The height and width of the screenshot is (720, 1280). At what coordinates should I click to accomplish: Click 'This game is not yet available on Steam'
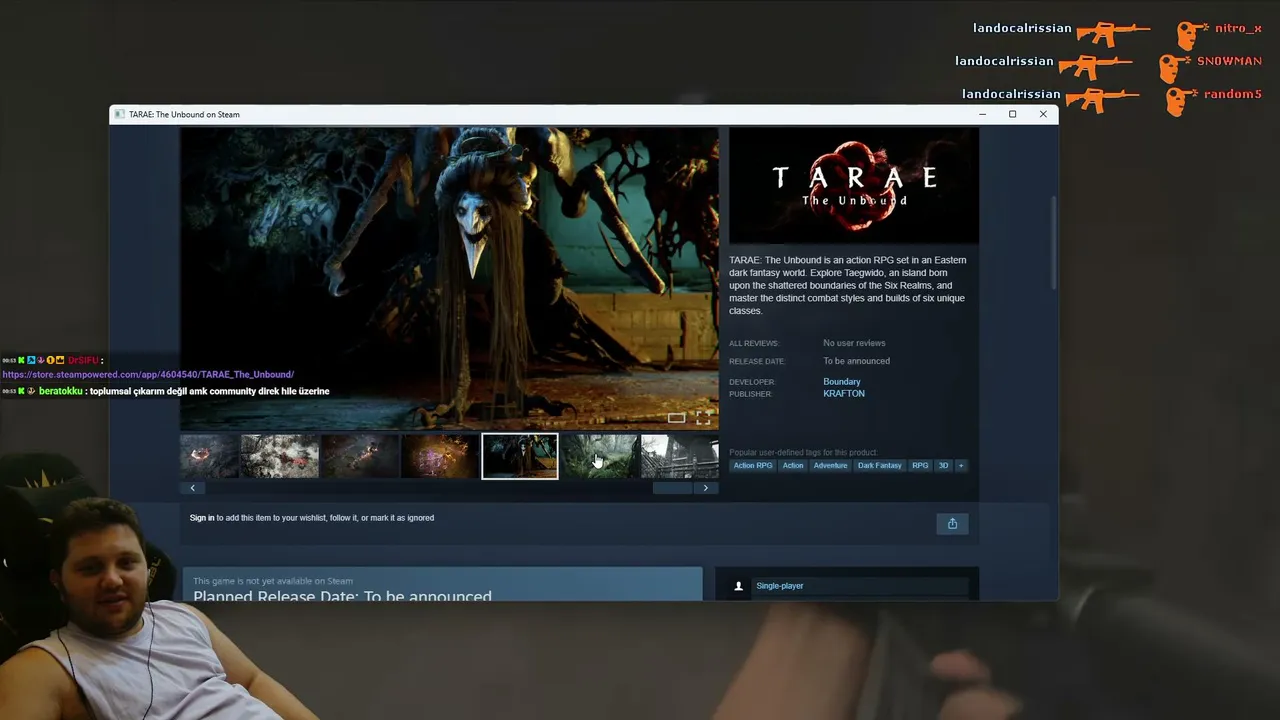(273, 581)
